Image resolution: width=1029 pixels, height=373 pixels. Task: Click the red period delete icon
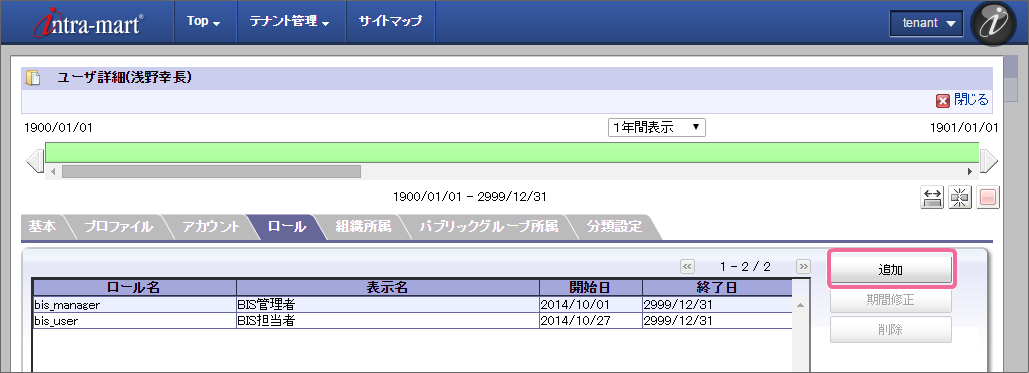coord(988,198)
